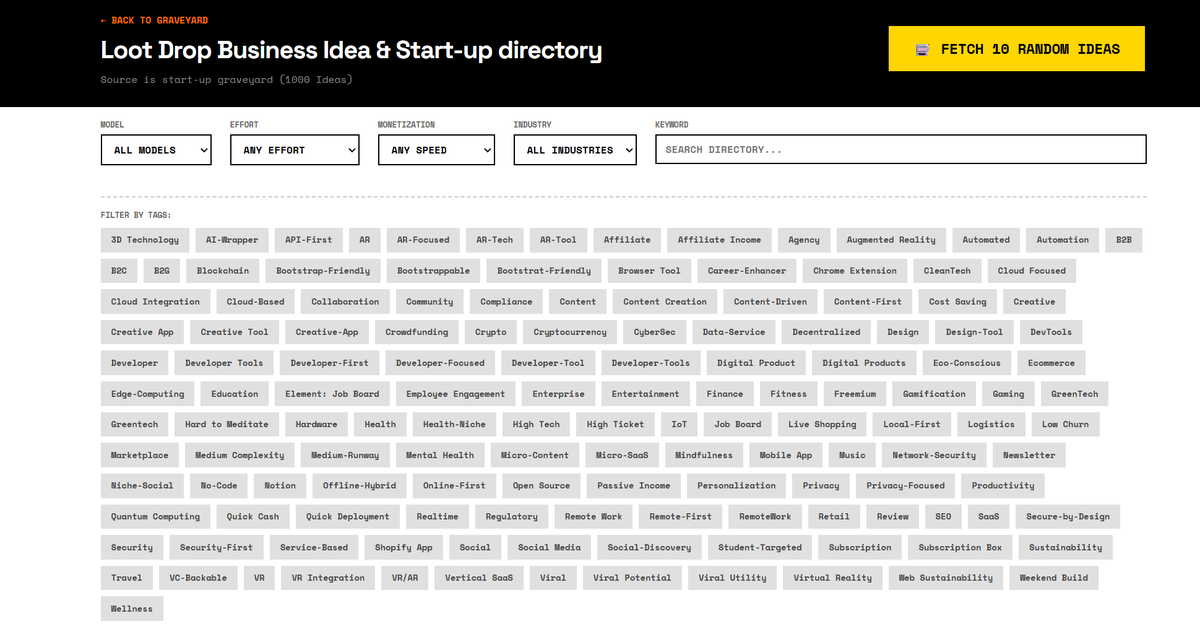Select the Mental Health tag
The image size is (1200, 629).
(x=440, y=455)
